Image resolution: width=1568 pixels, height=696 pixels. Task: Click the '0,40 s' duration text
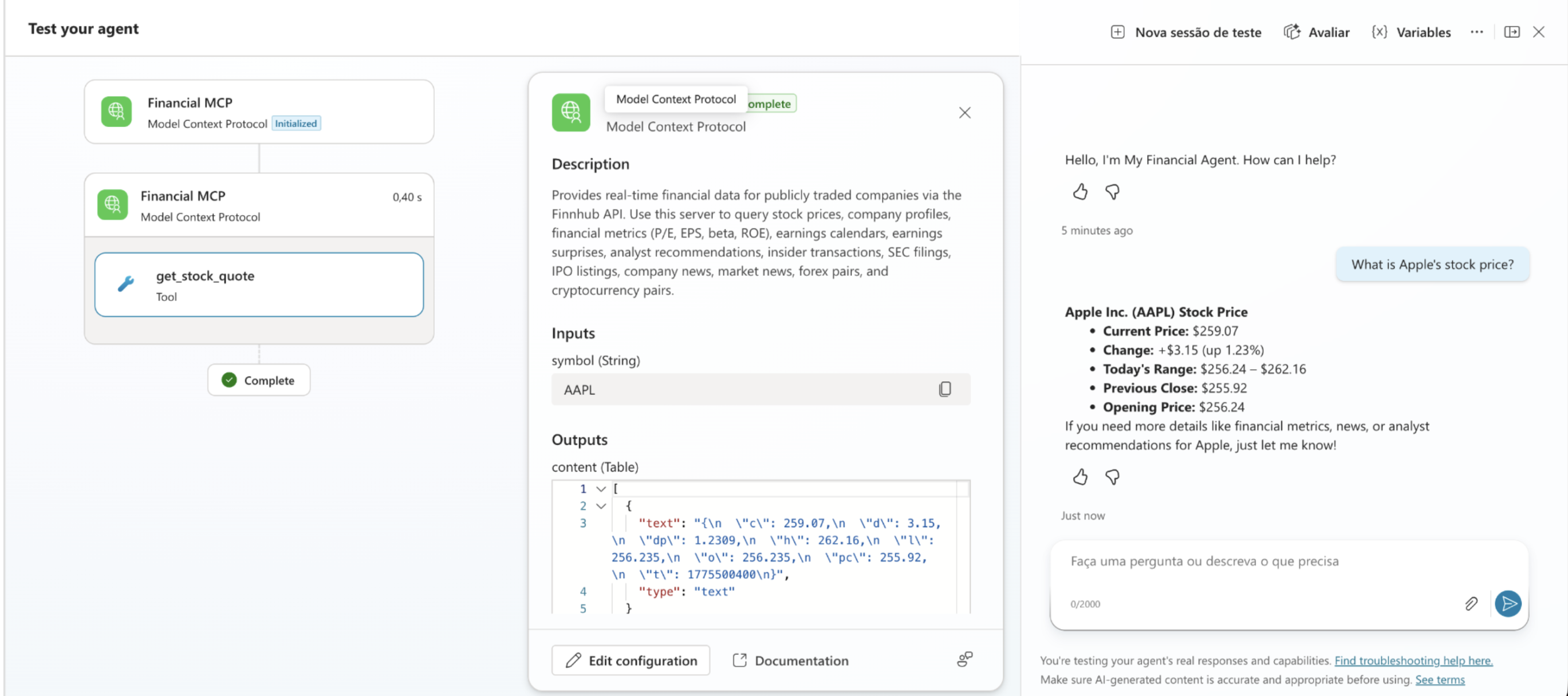point(407,197)
